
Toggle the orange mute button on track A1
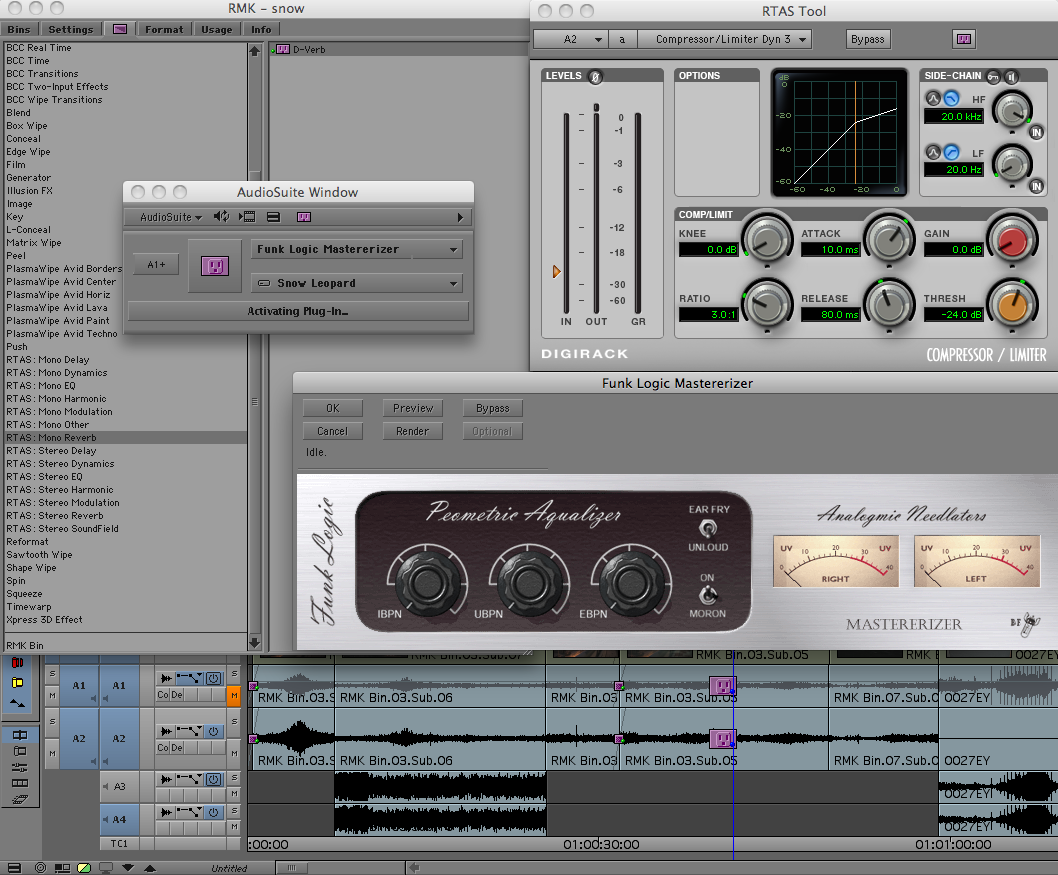tap(234, 695)
